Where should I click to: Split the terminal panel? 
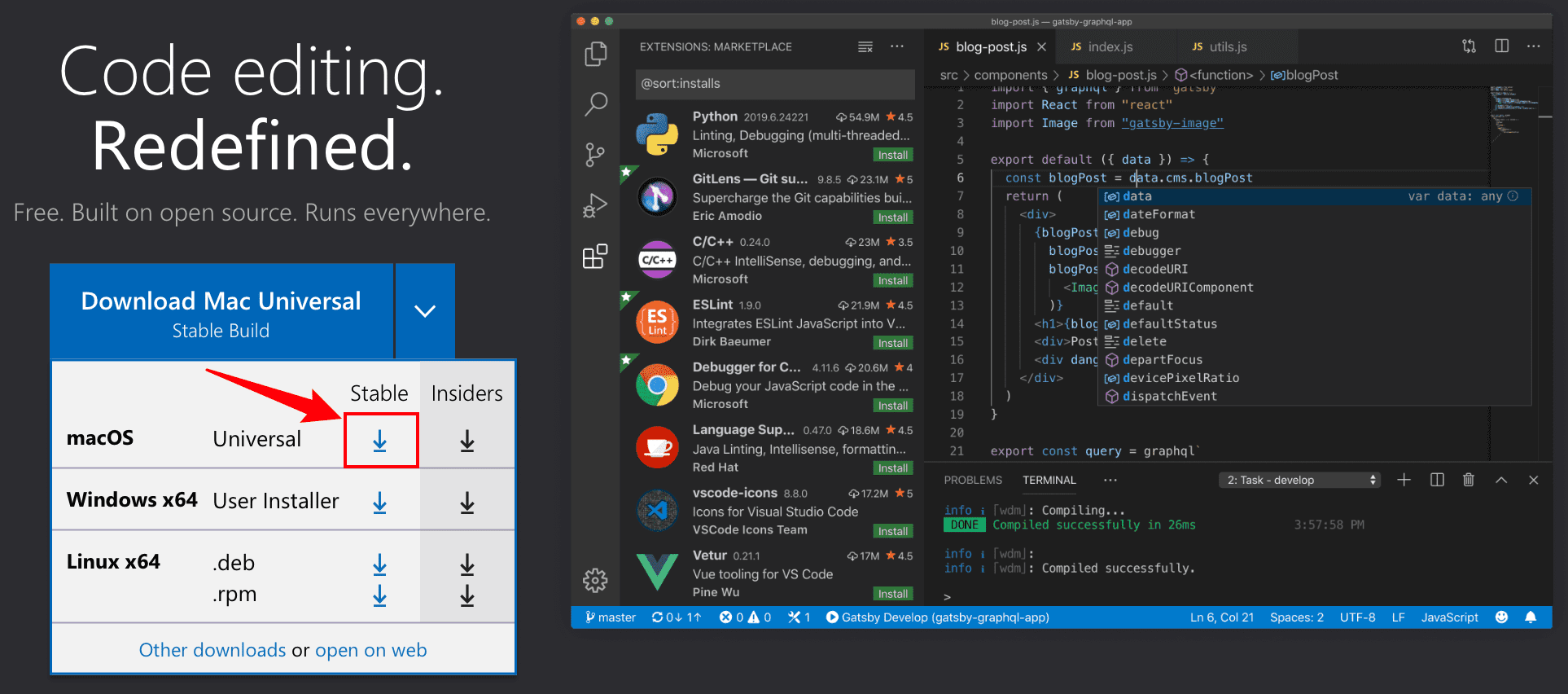[1437, 480]
